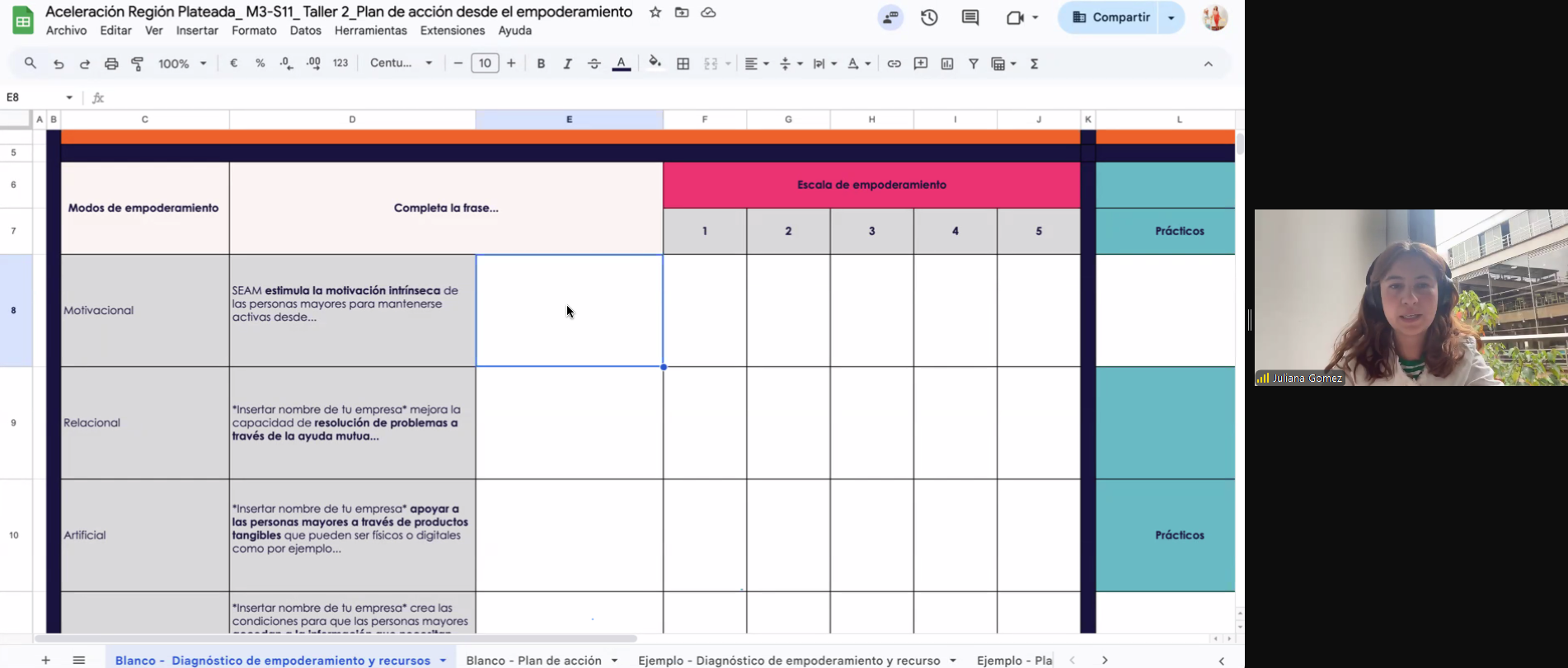
Task: Open the comments history icon
Action: click(970, 17)
